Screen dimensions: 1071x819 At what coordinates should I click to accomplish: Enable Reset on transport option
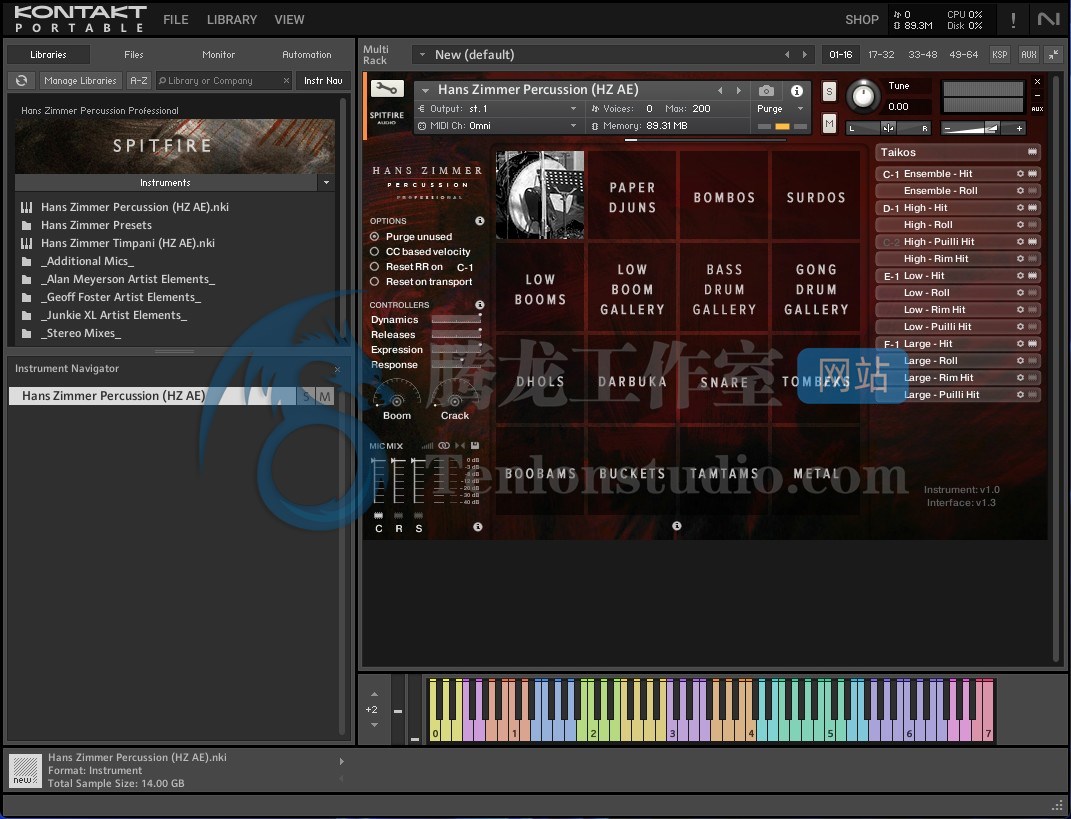pyautogui.click(x=374, y=281)
